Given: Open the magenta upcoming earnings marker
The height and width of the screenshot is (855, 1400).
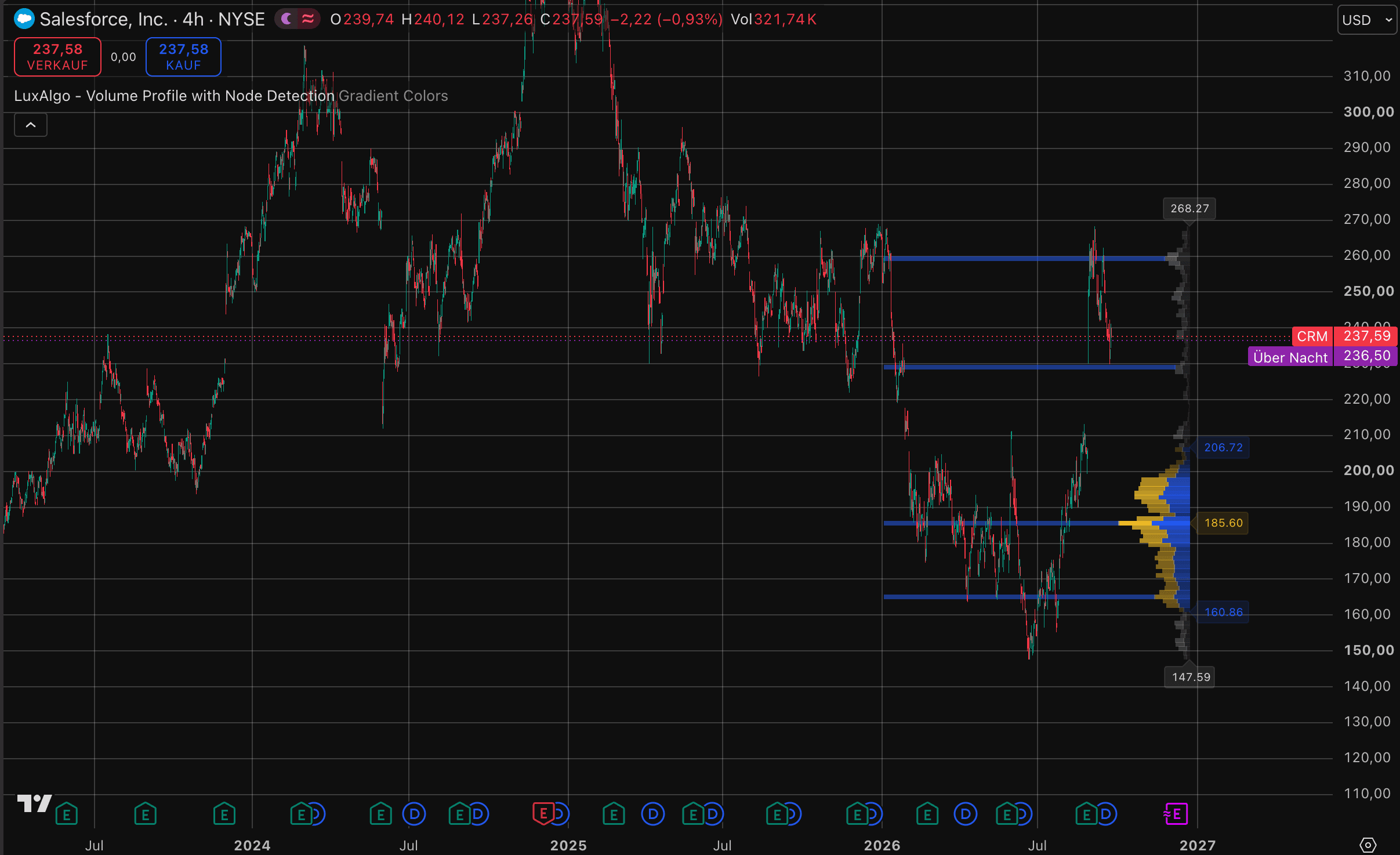Looking at the screenshot, I should click(1176, 814).
